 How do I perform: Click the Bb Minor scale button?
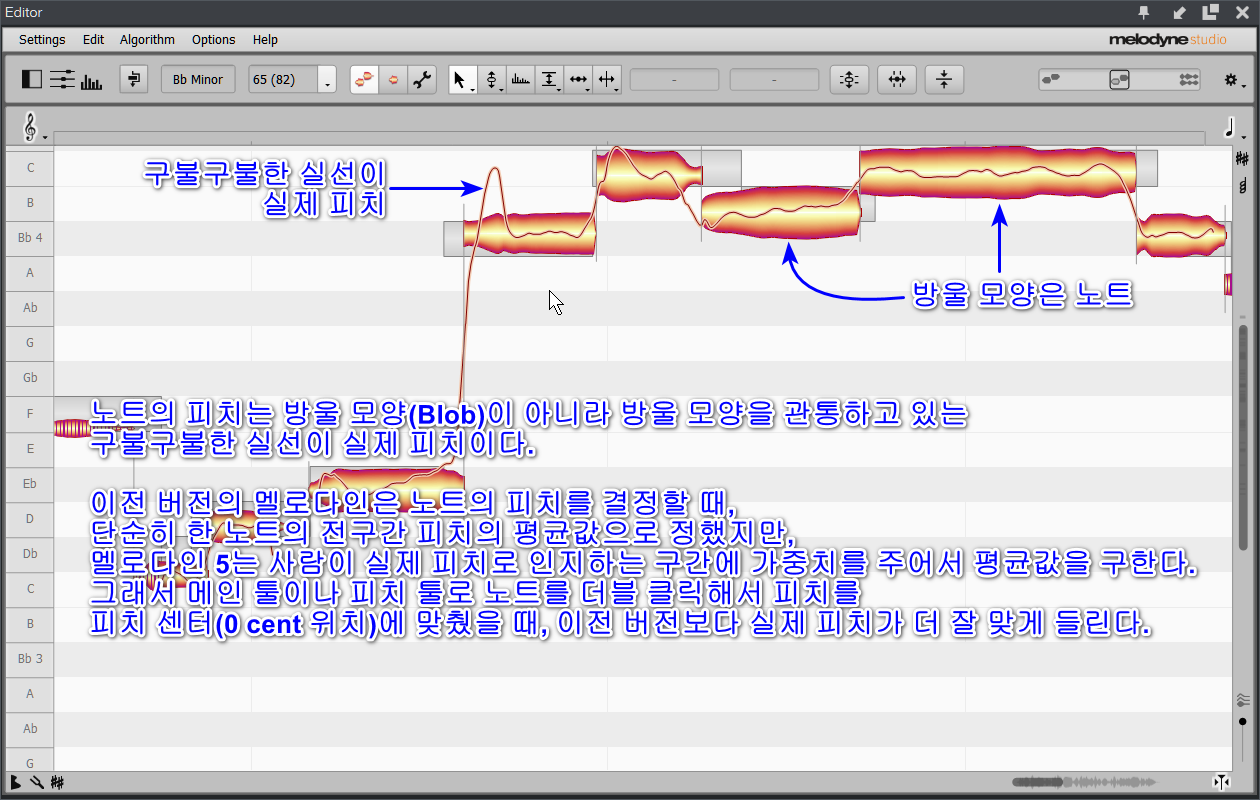198,80
